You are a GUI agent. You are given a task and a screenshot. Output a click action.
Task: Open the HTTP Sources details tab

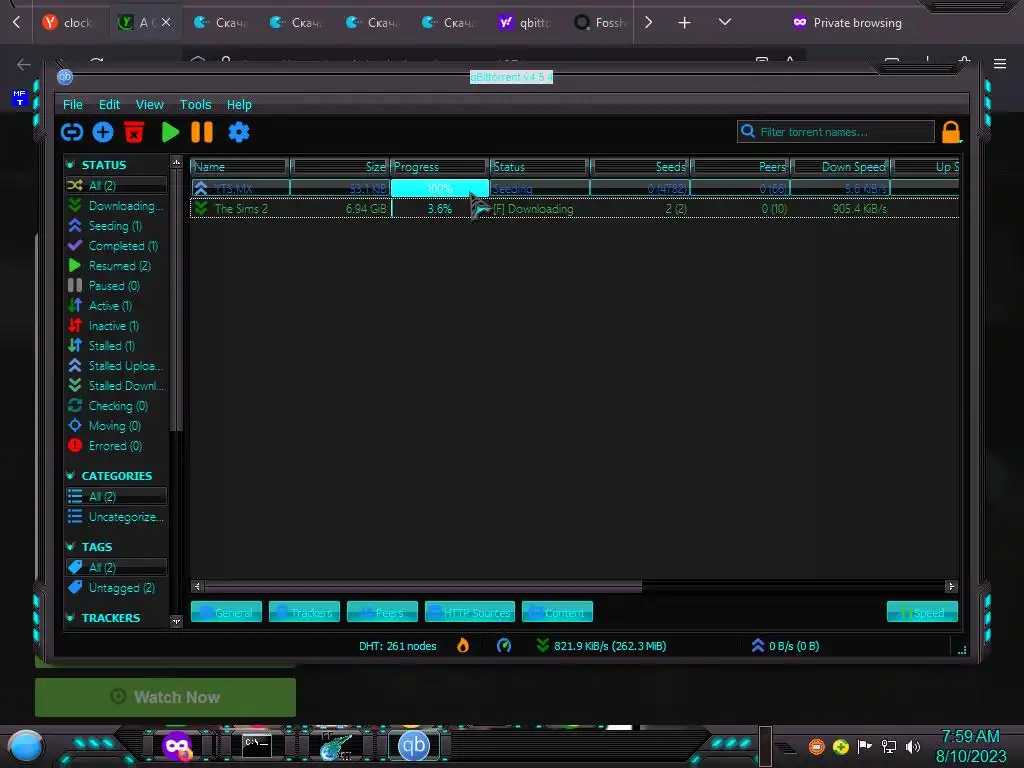coord(470,613)
